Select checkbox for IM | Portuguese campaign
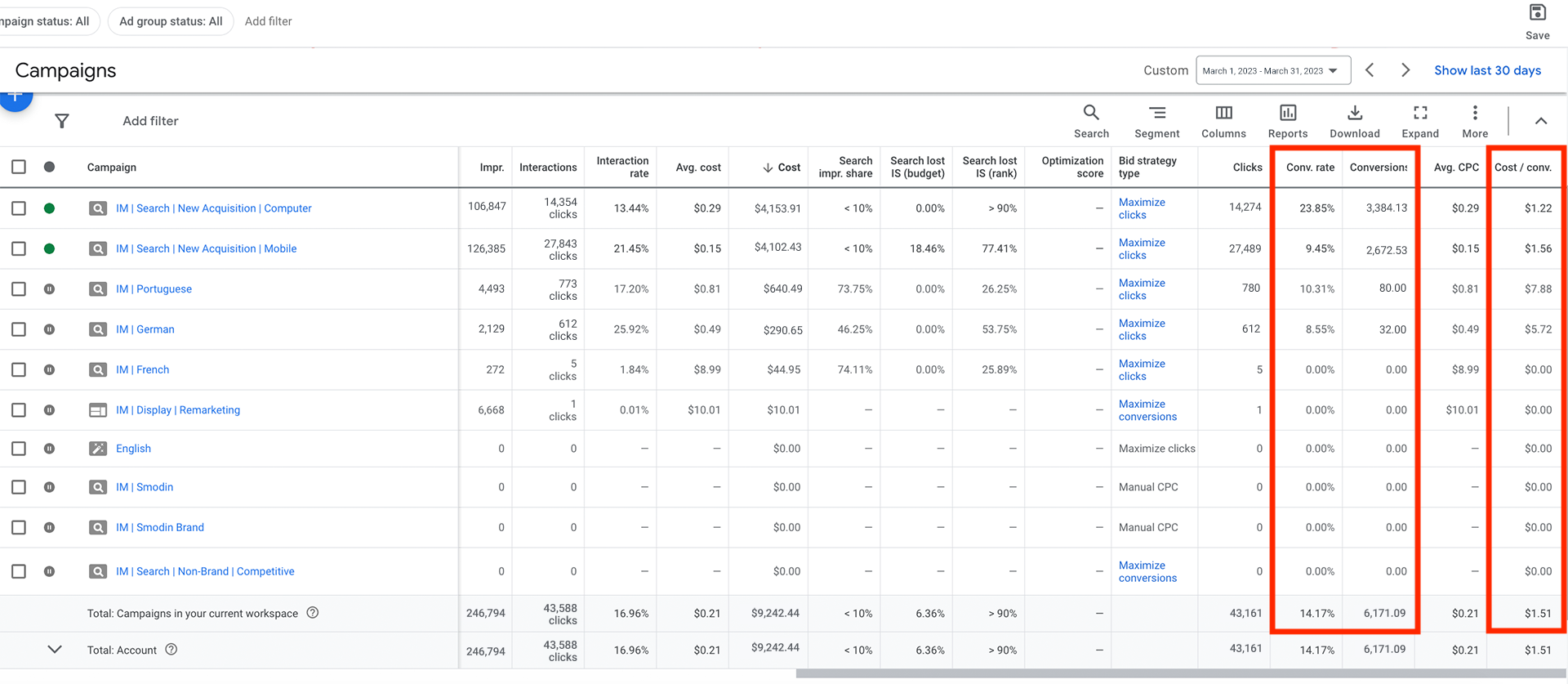The width and height of the screenshot is (1568, 684). pyautogui.click(x=19, y=289)
